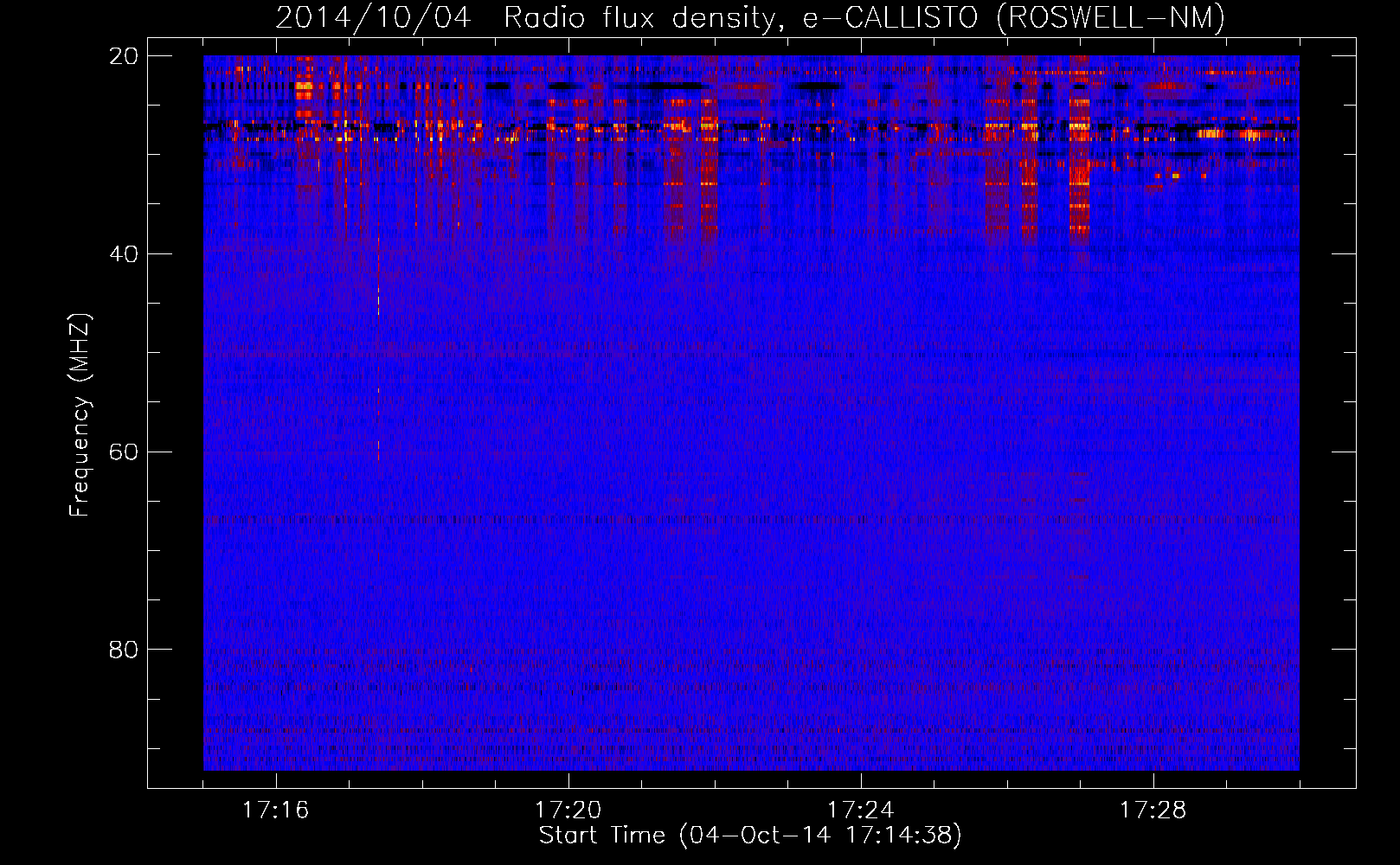Click the '60' frequency tick label
Screen dimensions: 1400x865
tap(124, 452)
